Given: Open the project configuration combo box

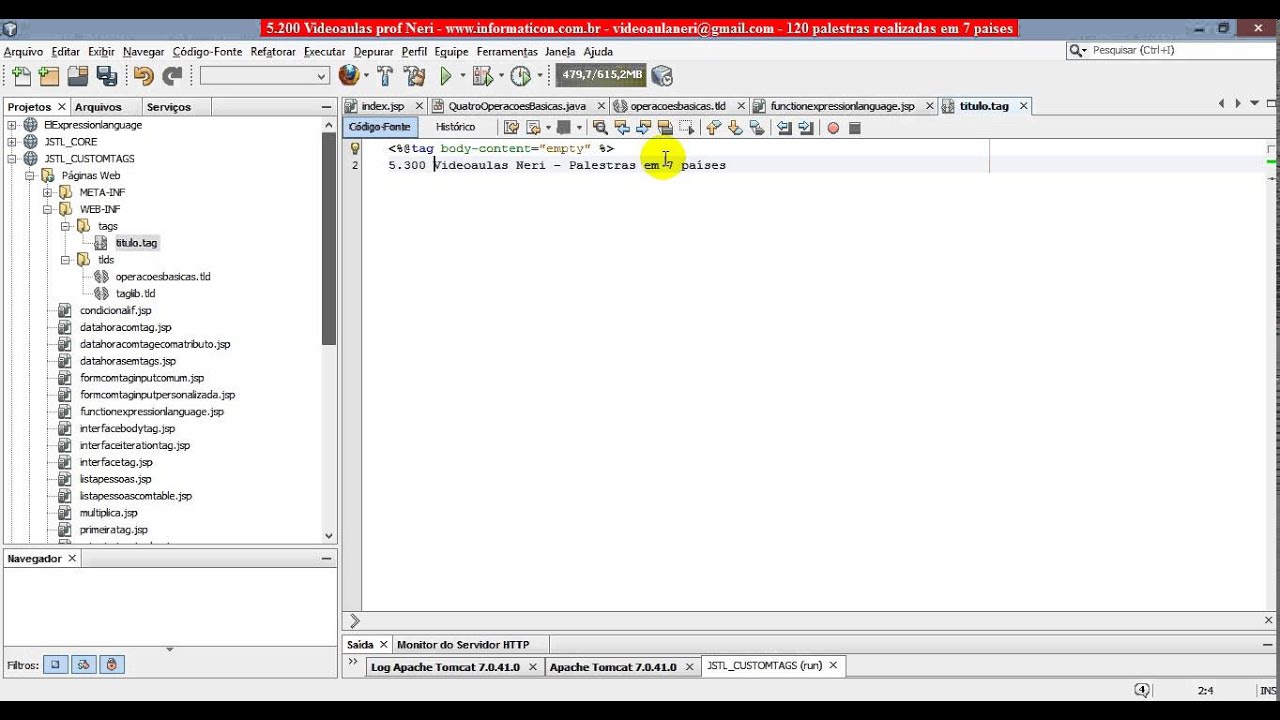Looking at the screenshot, I should coord(265,76).
